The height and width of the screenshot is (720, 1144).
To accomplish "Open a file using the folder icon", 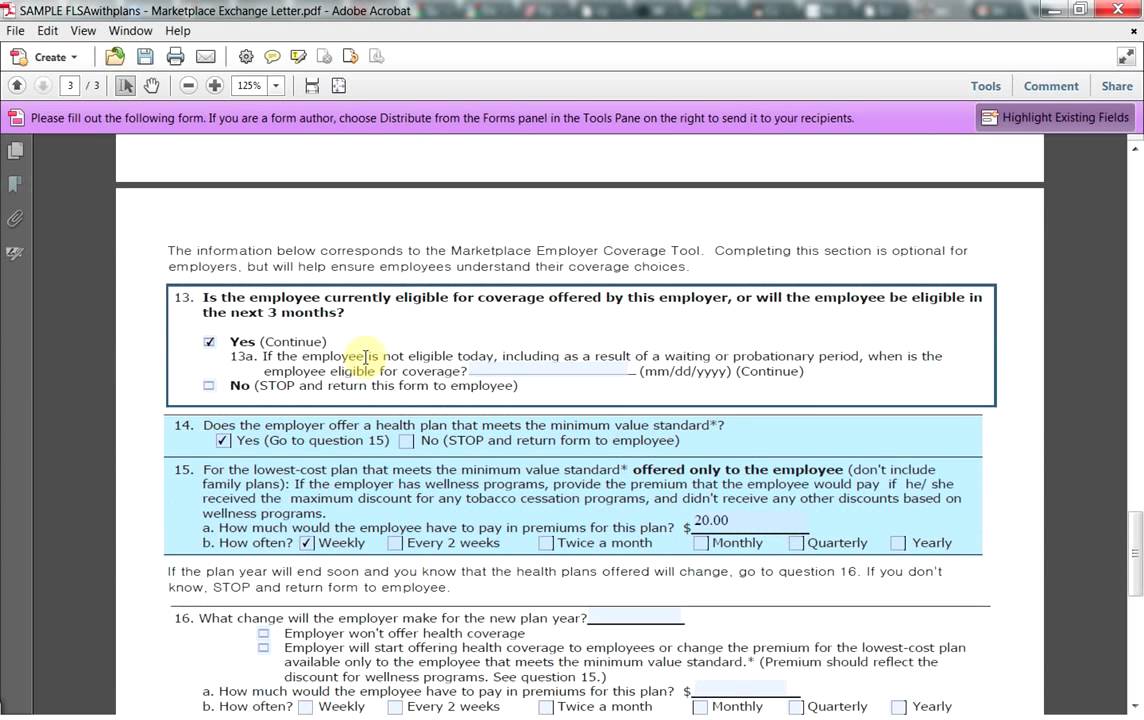I will [x=115, y=57].
